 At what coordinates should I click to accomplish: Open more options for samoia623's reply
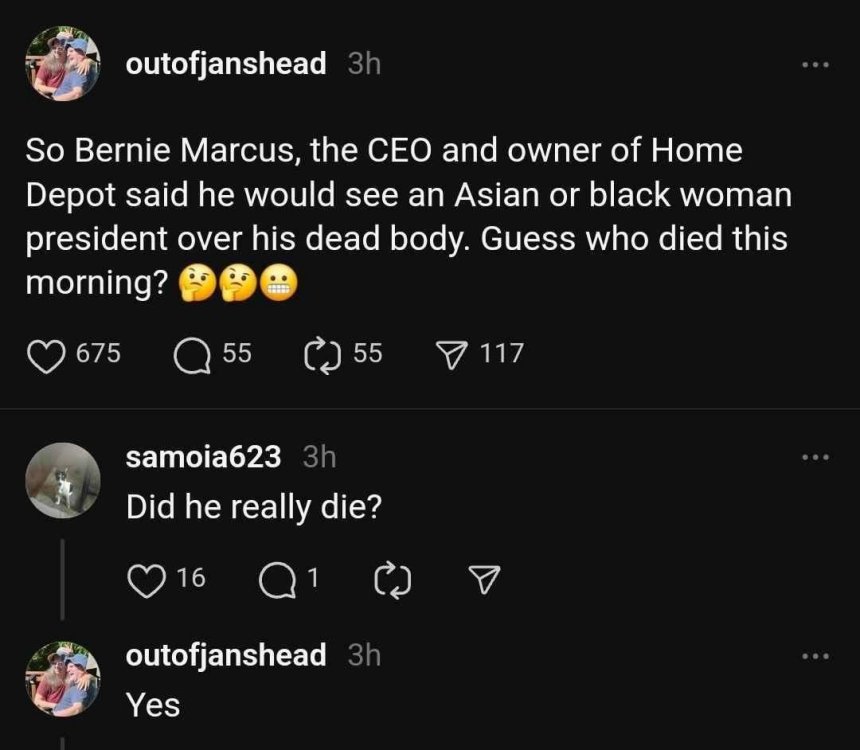pyautogui.click(x=815, y=457)
